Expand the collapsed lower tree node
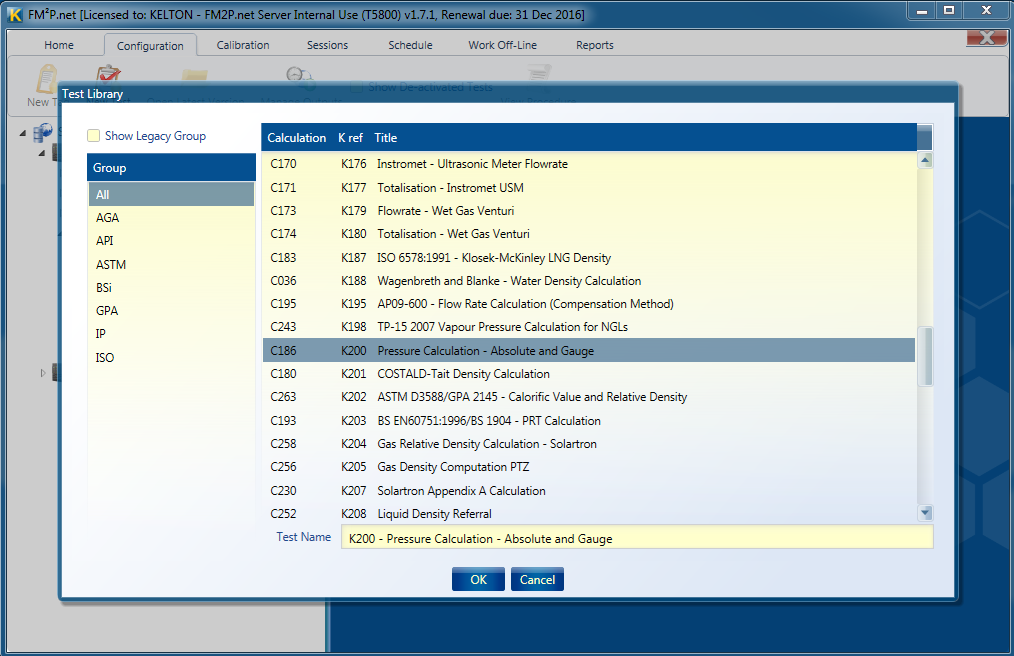The image size is (1014, 656). pyautogui.click(x=43, y=373)
